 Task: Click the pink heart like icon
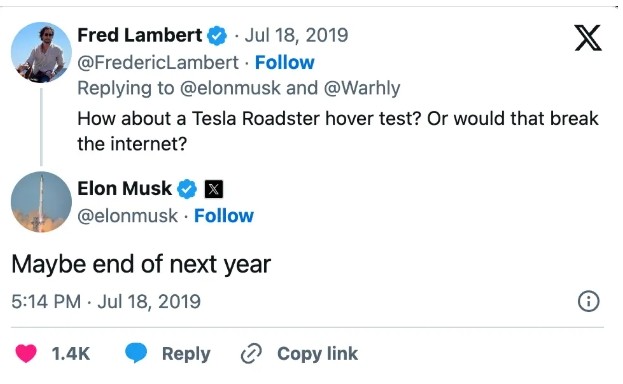click(x=26, y=353)
